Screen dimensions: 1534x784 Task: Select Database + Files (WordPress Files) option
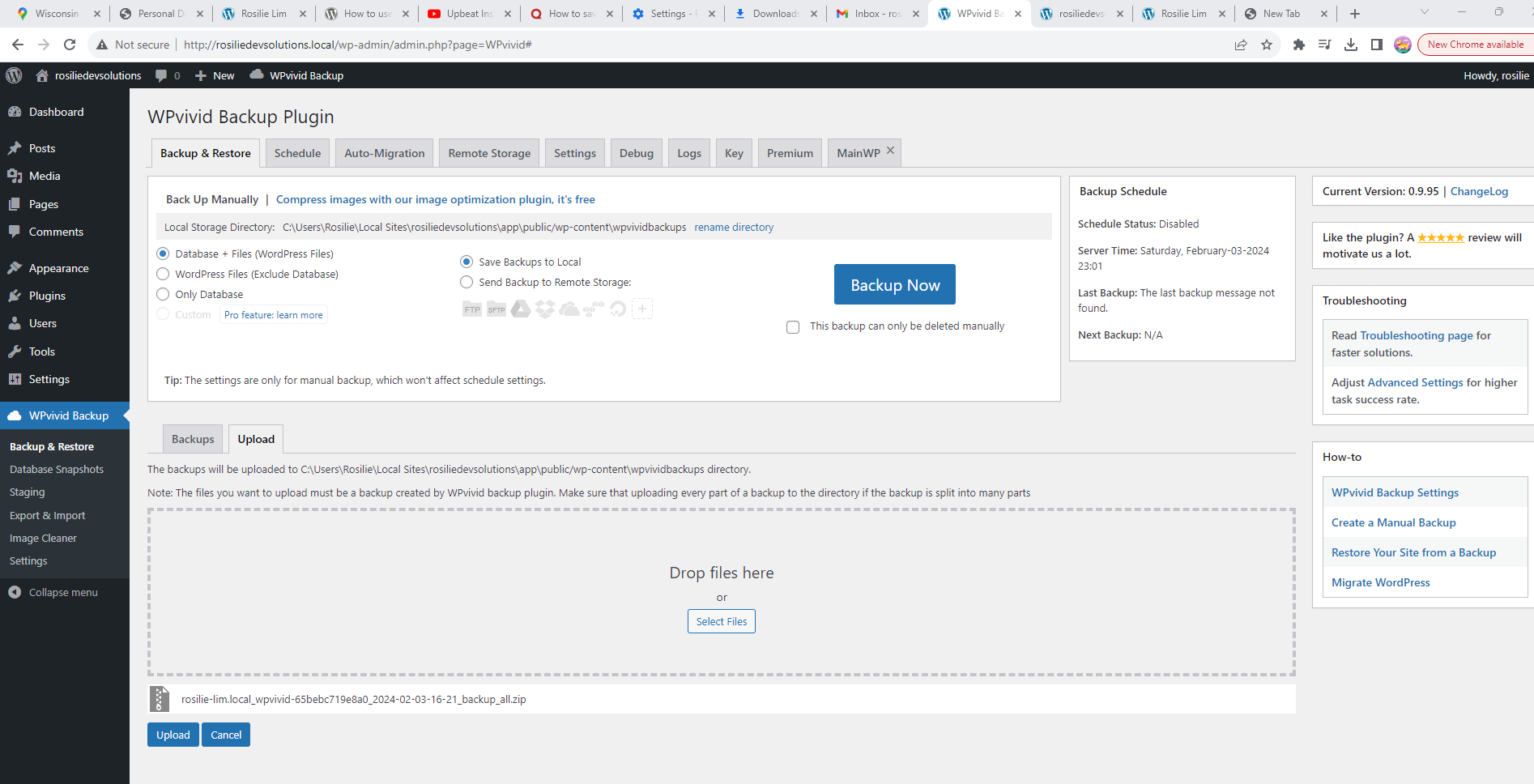[163, 254]
